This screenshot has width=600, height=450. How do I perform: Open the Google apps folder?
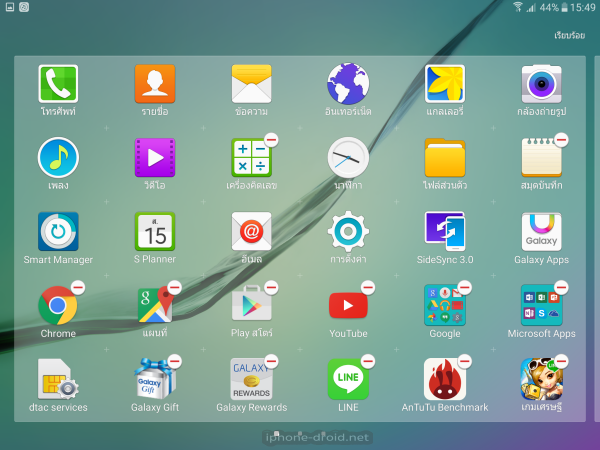coord(445,305)
